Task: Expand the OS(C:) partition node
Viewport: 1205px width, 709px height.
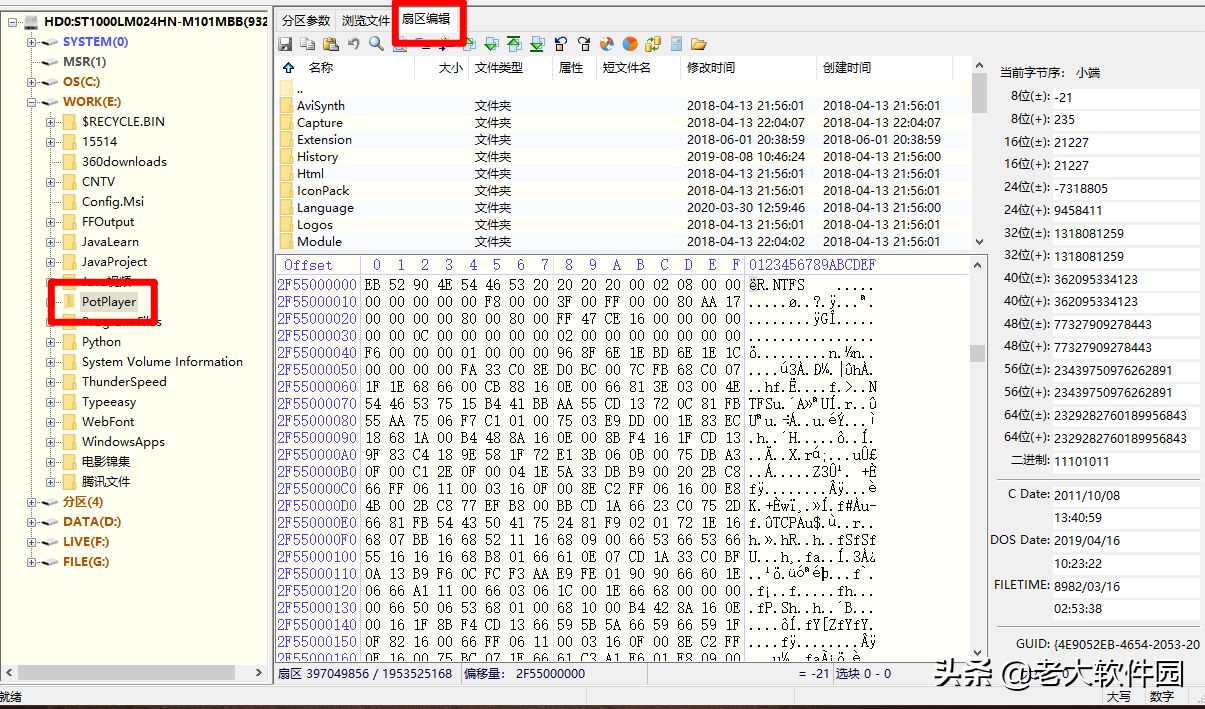Action: 32,82
